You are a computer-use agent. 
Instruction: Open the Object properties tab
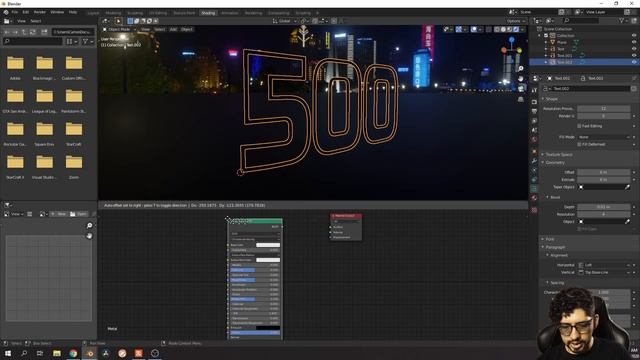(534, 151)
